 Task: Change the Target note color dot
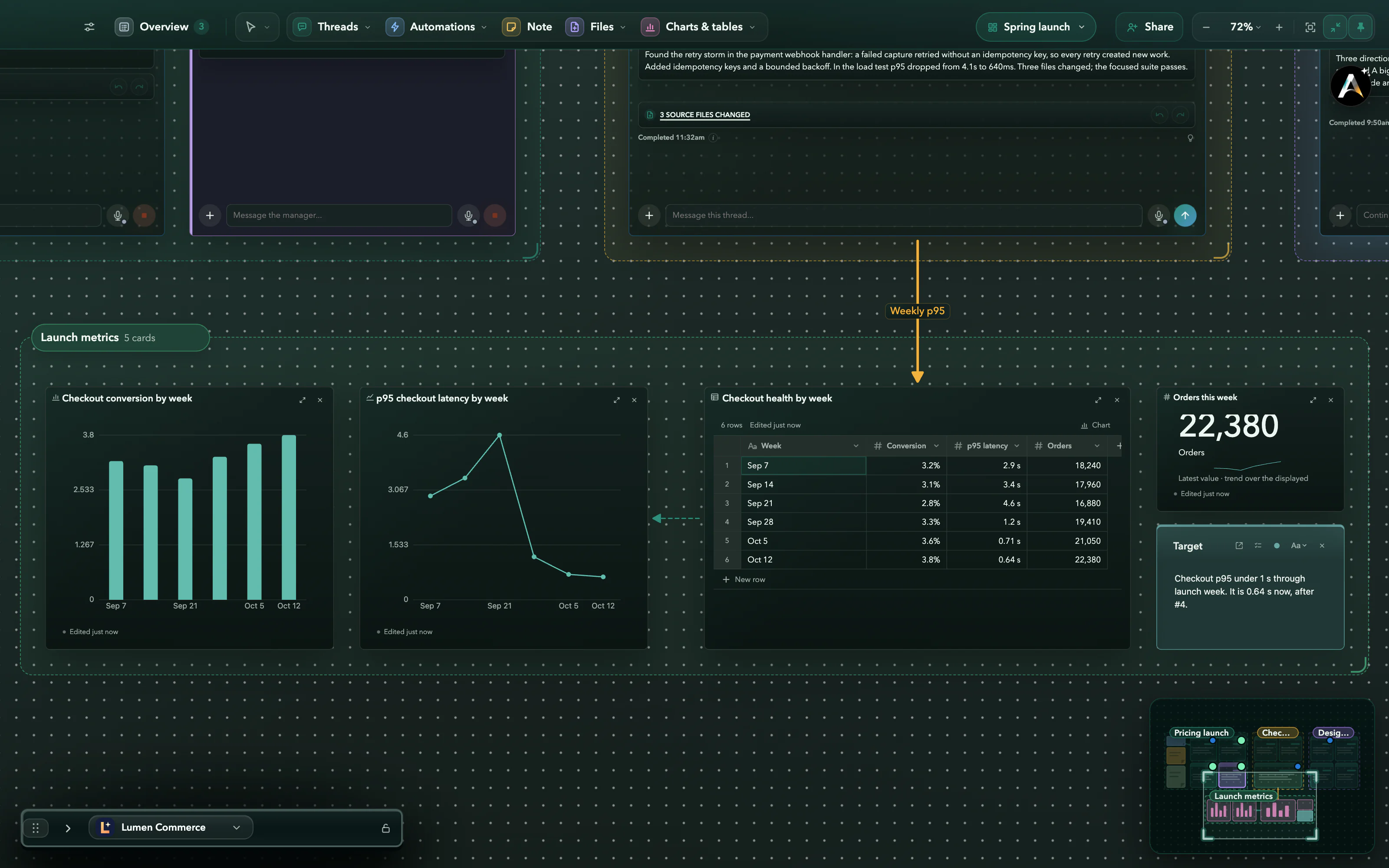pyautogui.click(x=1277, y=546)
